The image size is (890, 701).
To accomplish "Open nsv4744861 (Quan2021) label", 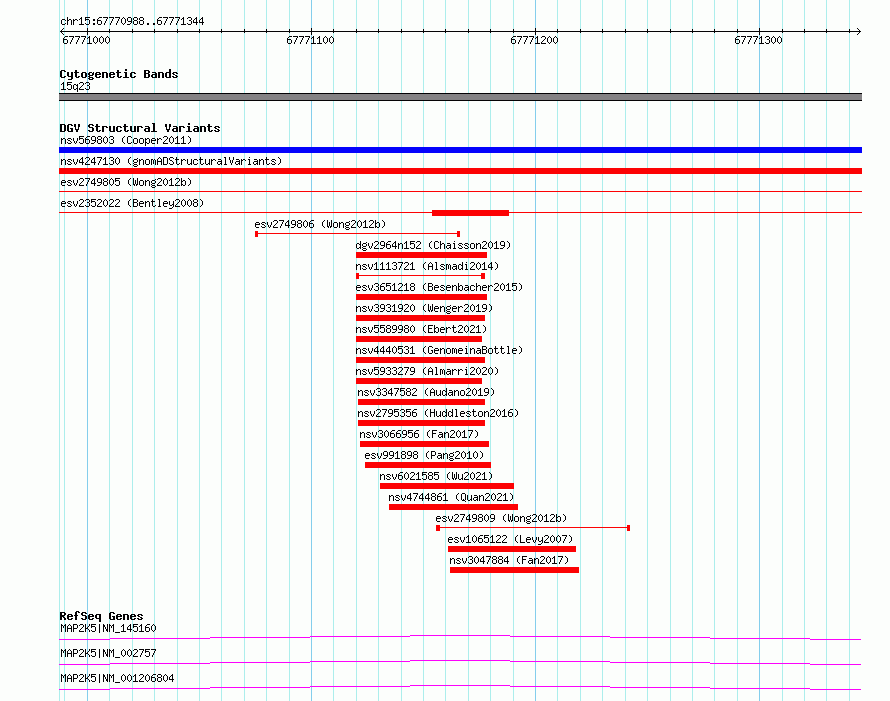I will pos(451,497).
